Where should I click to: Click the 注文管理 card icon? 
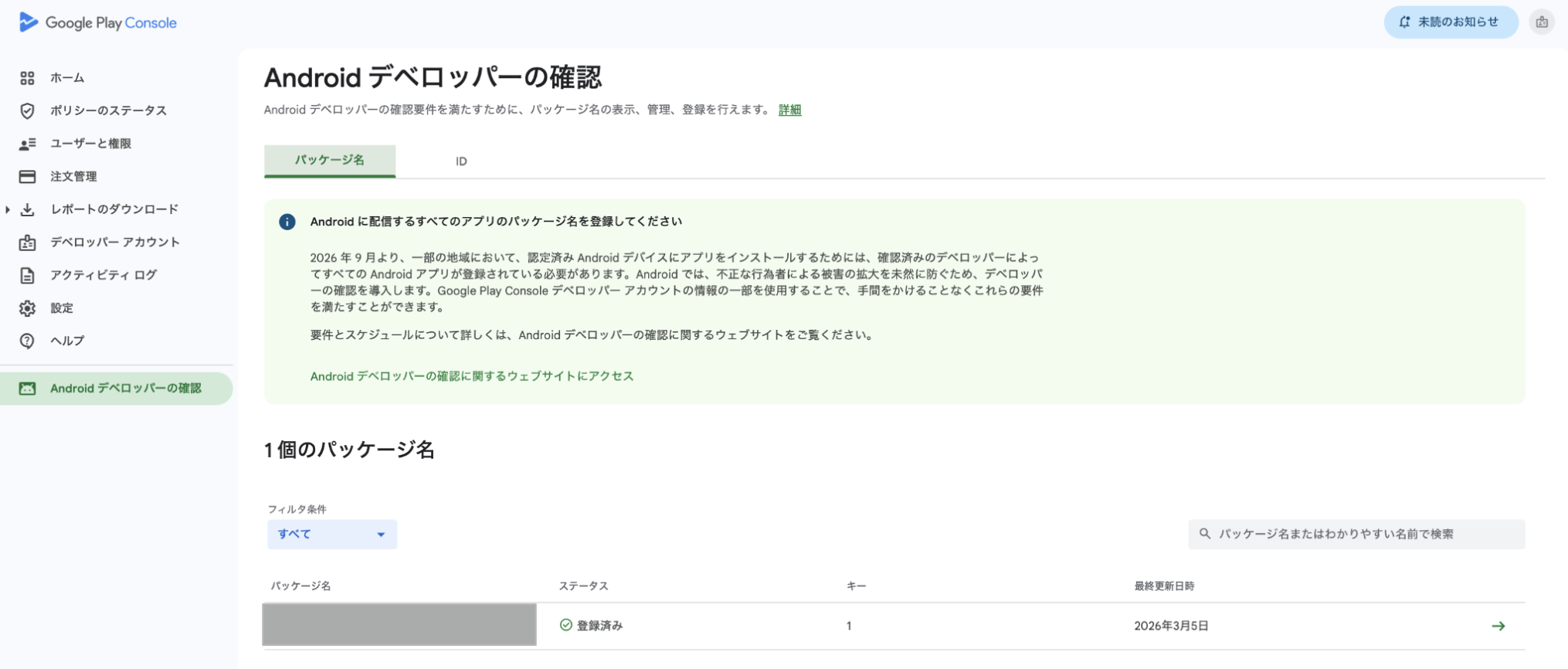click(27, 177)
